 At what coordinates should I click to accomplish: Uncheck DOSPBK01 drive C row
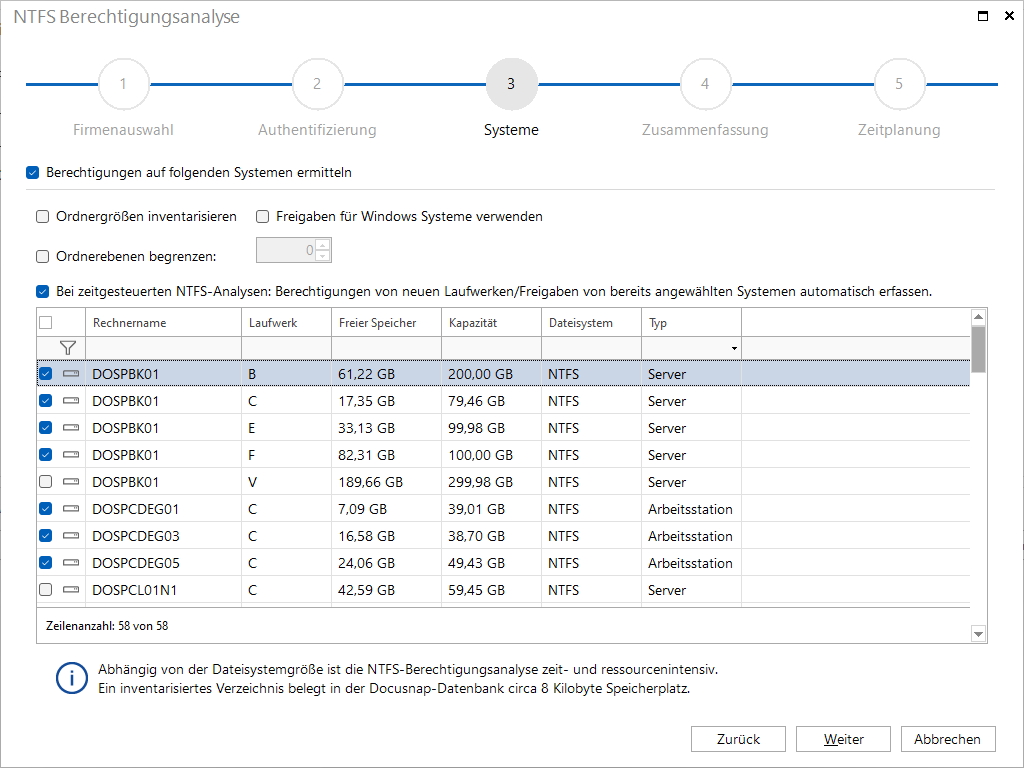pos(46,400)
